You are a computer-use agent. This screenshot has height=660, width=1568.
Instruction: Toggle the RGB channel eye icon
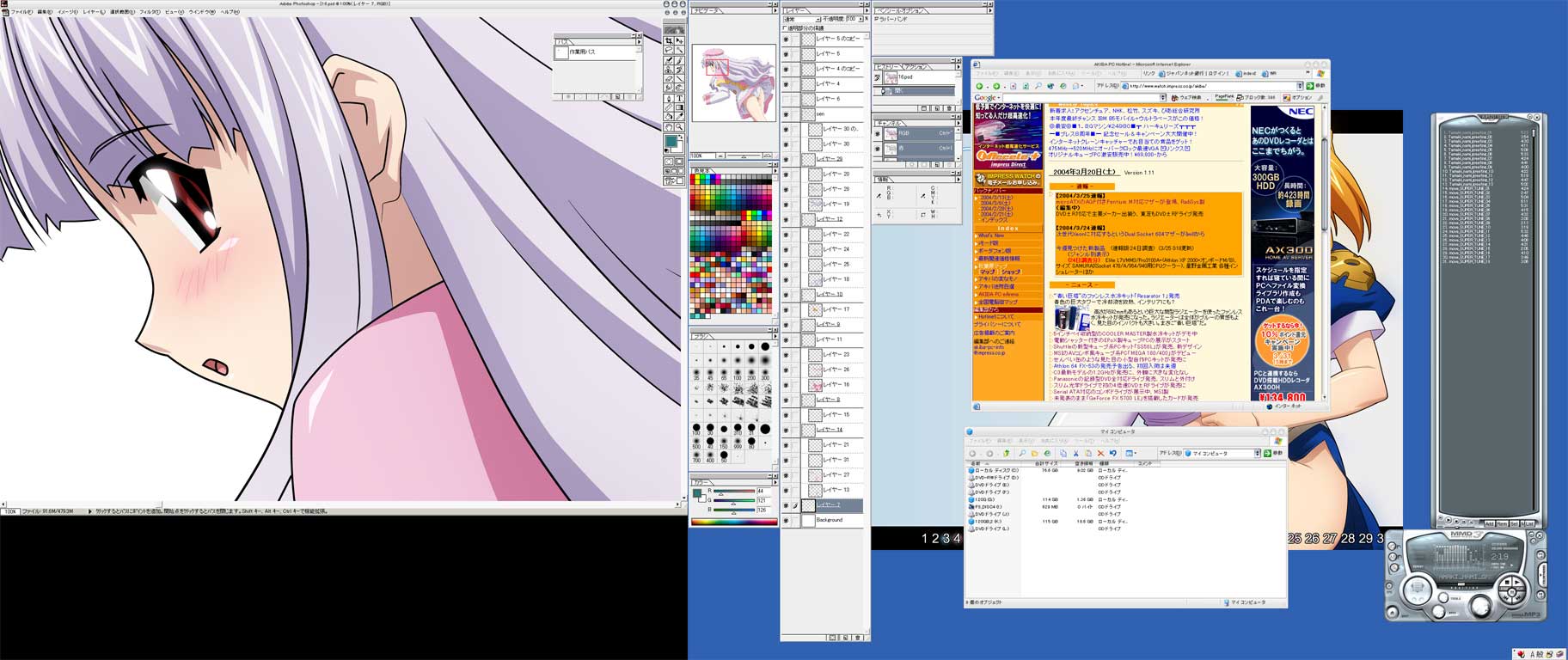[x=877, y=133]
